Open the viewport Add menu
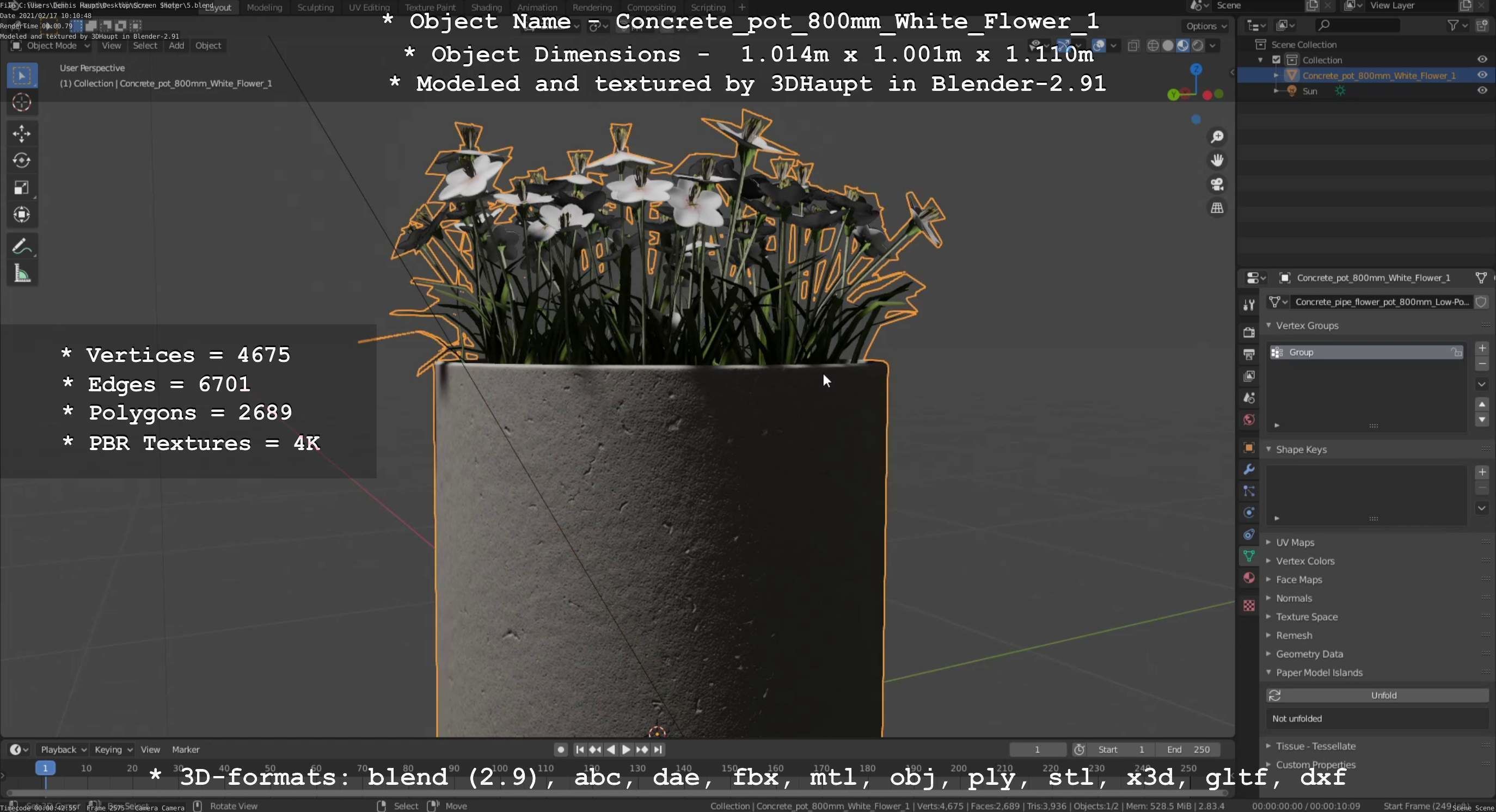 176,46
